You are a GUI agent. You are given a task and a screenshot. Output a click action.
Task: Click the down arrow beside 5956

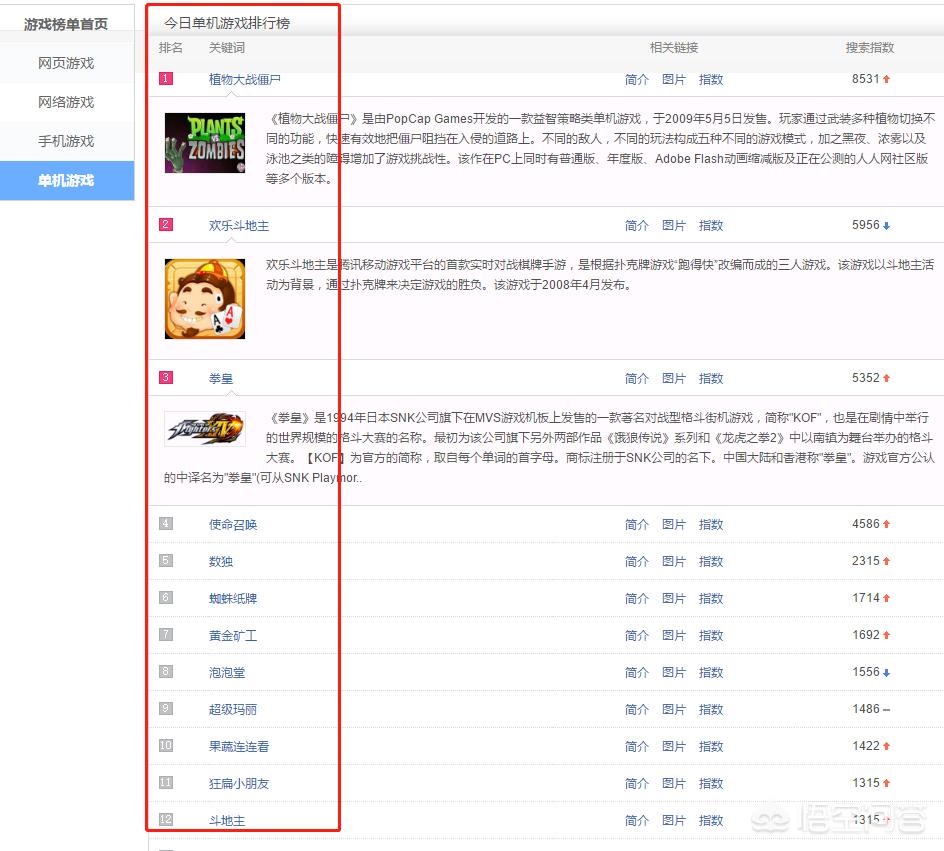[x=886, y=226]
